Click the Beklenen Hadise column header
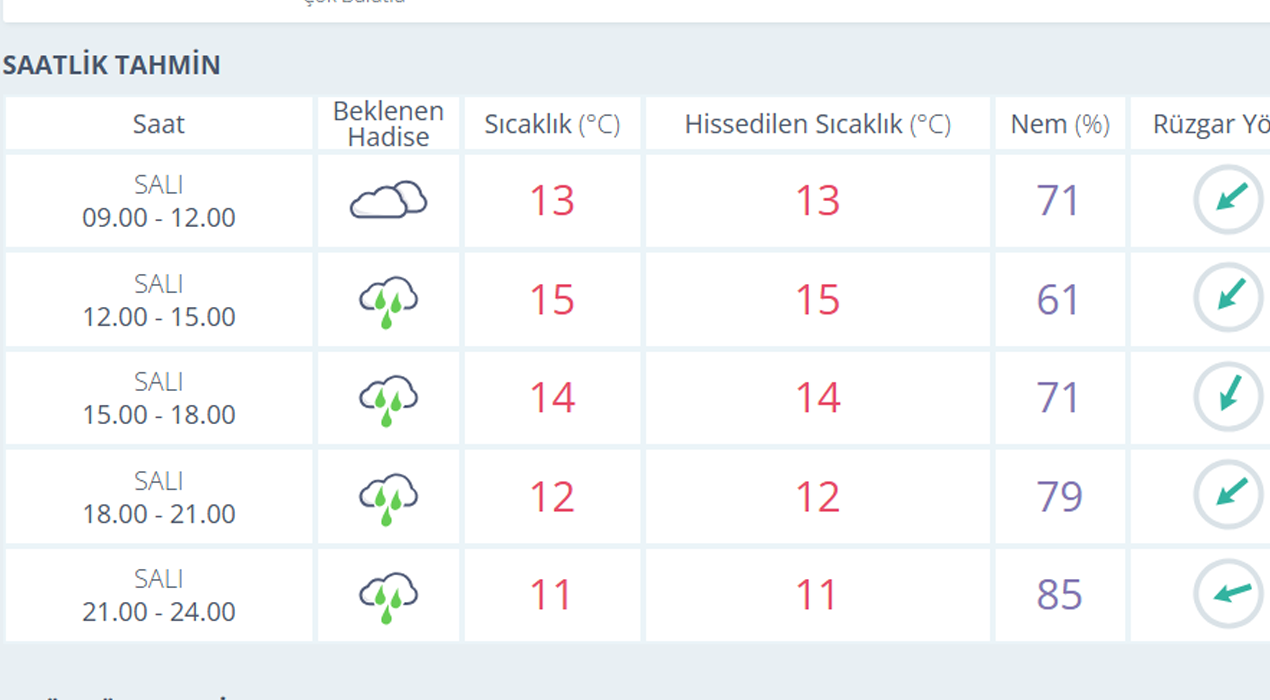Screen dimensions: 1270x700 click(388, 124)
